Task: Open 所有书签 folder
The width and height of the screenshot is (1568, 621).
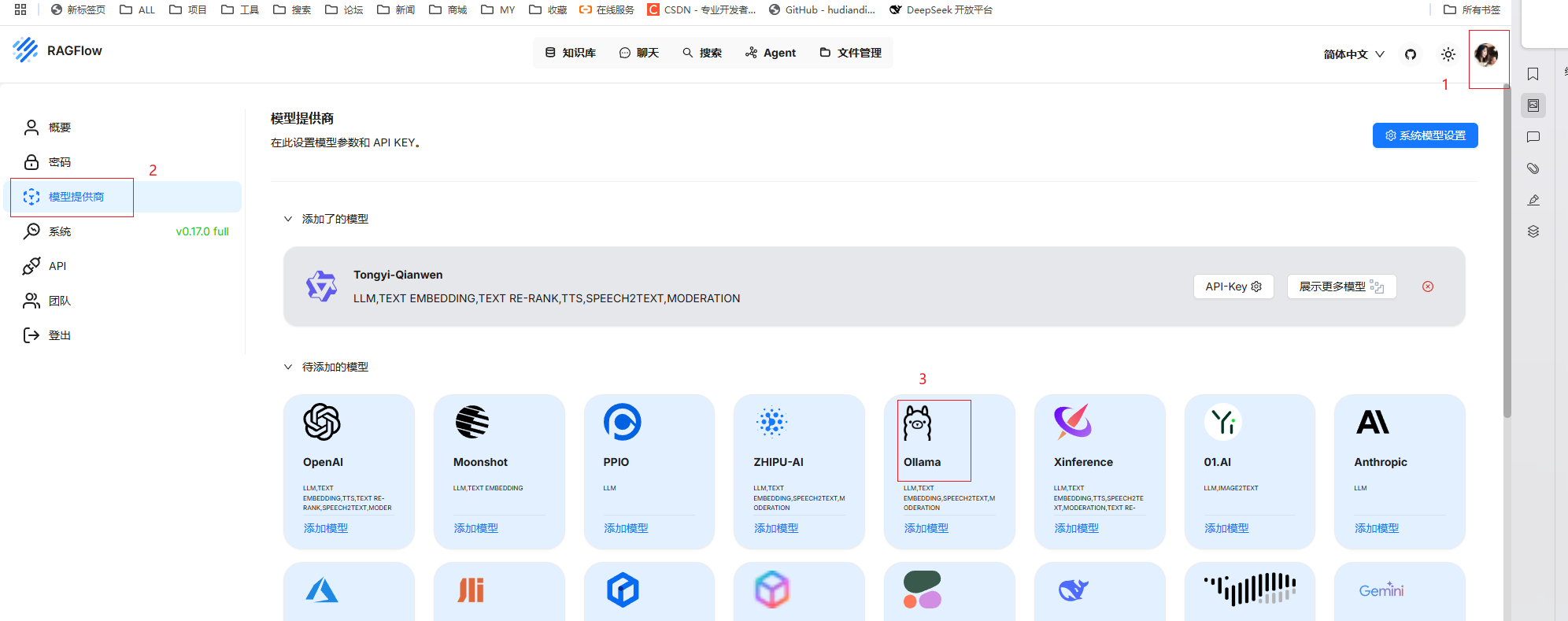Action: coord(1472,9)
